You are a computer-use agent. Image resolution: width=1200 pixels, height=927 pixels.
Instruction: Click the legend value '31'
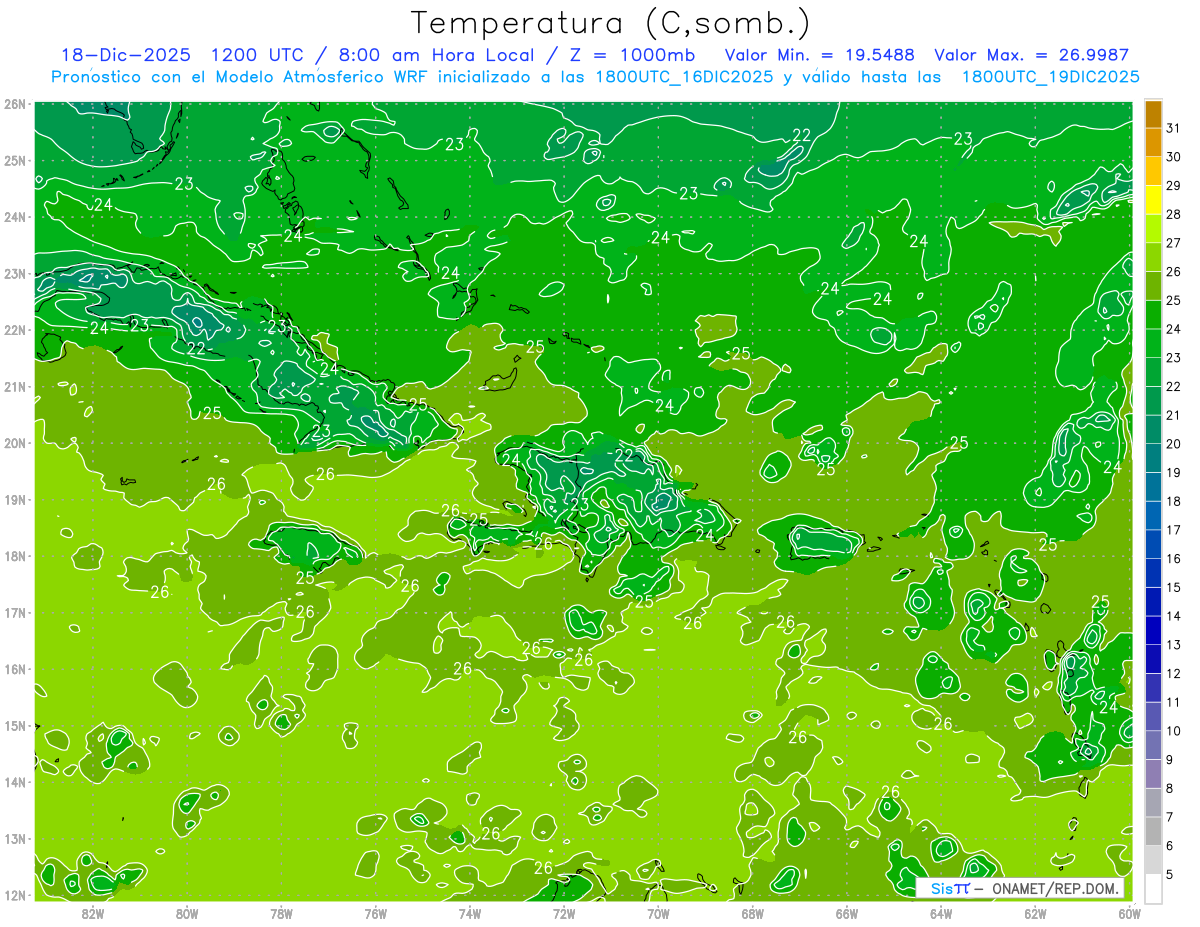pyautogui.click(x=1174, y=128)
